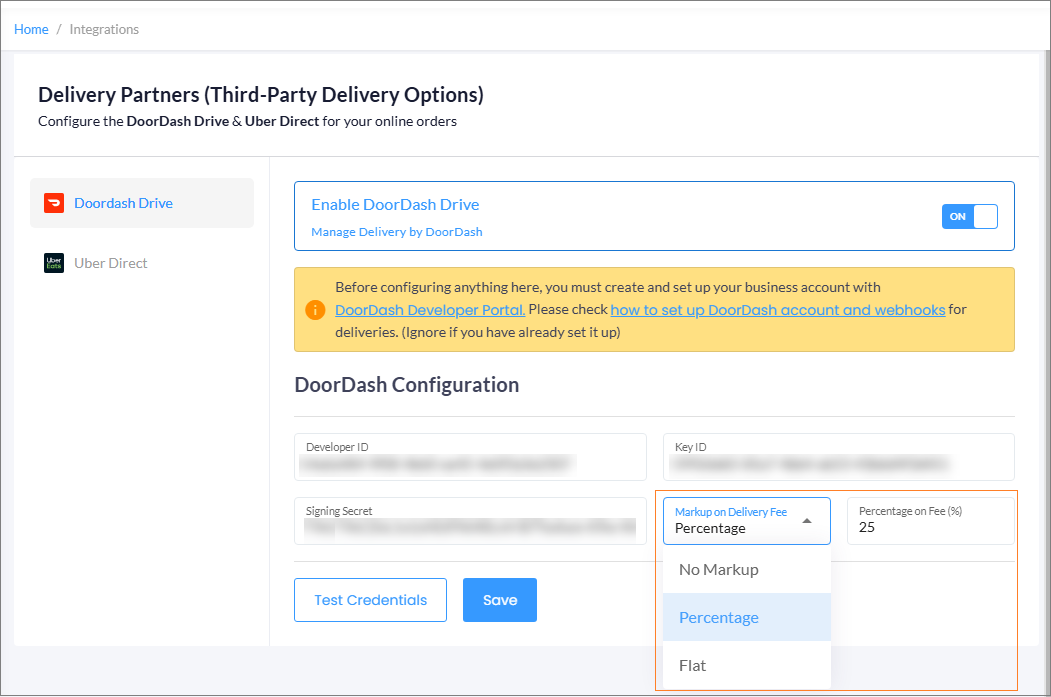Click the Uber Eats logo icon in sidebar
The height and width of the screenshot is (697, 1051).
tap(54, 263)
